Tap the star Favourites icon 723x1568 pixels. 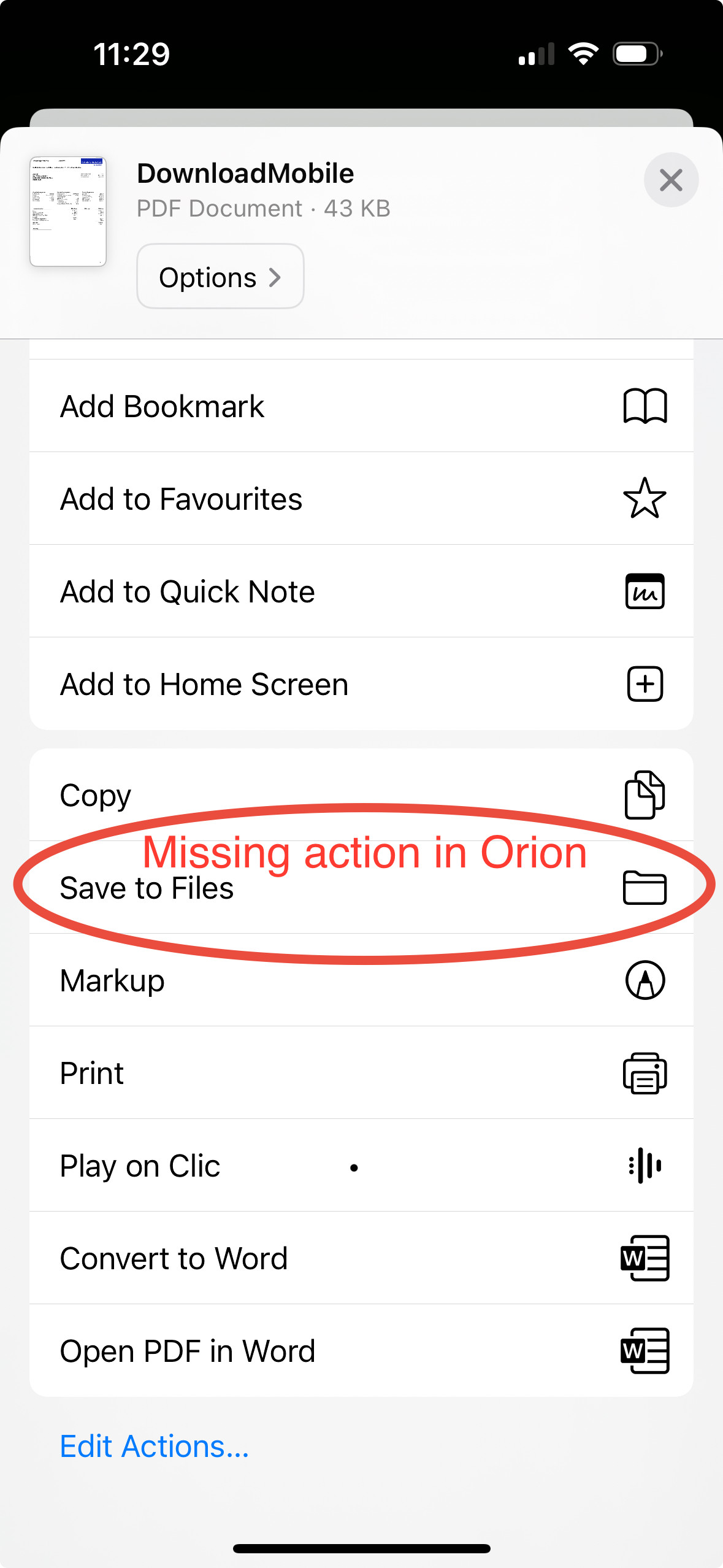click(x=645, y=498)
